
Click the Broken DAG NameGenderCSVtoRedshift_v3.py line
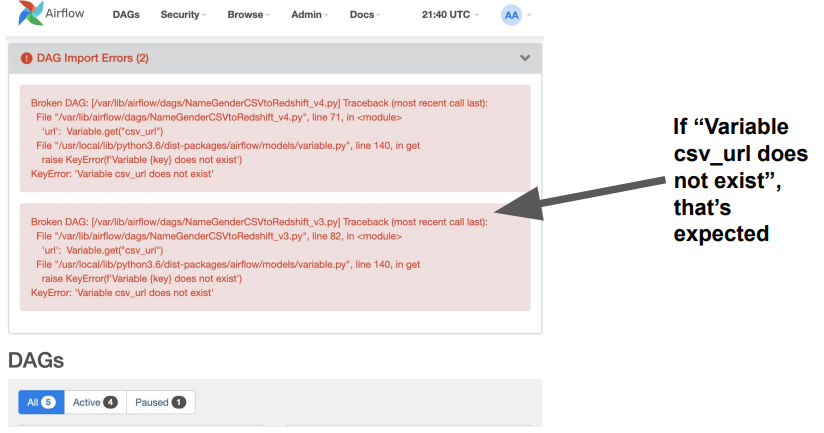259,222
